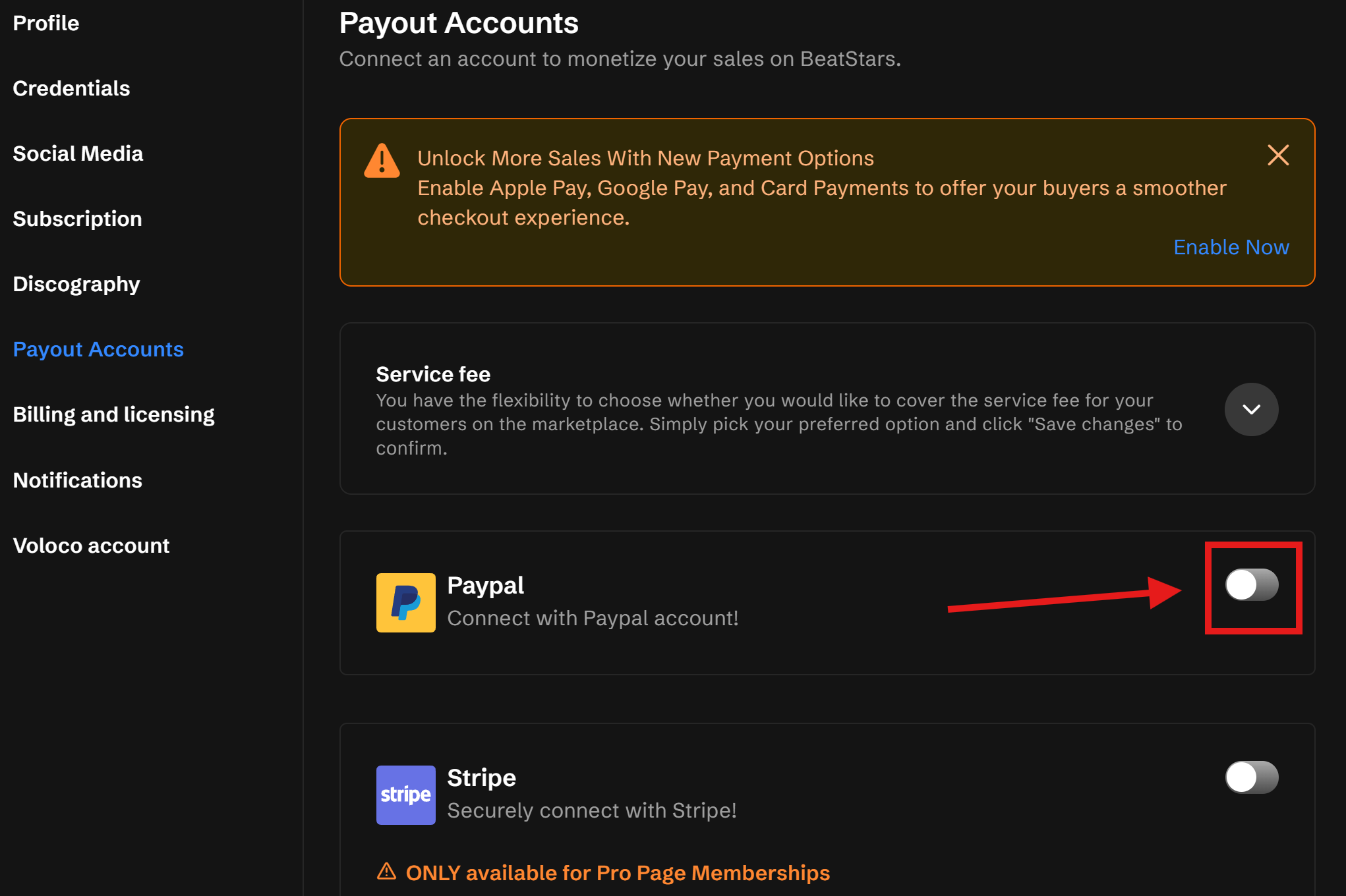
Task: Enable the Paypal payout toggle
Action: 1251,585
